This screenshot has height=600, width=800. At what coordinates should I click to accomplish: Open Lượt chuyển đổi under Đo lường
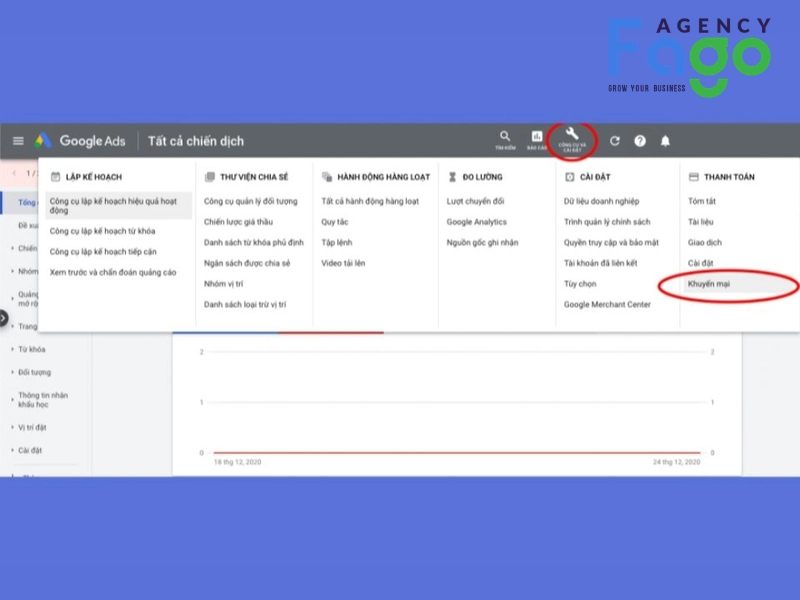tap(476, 201)
